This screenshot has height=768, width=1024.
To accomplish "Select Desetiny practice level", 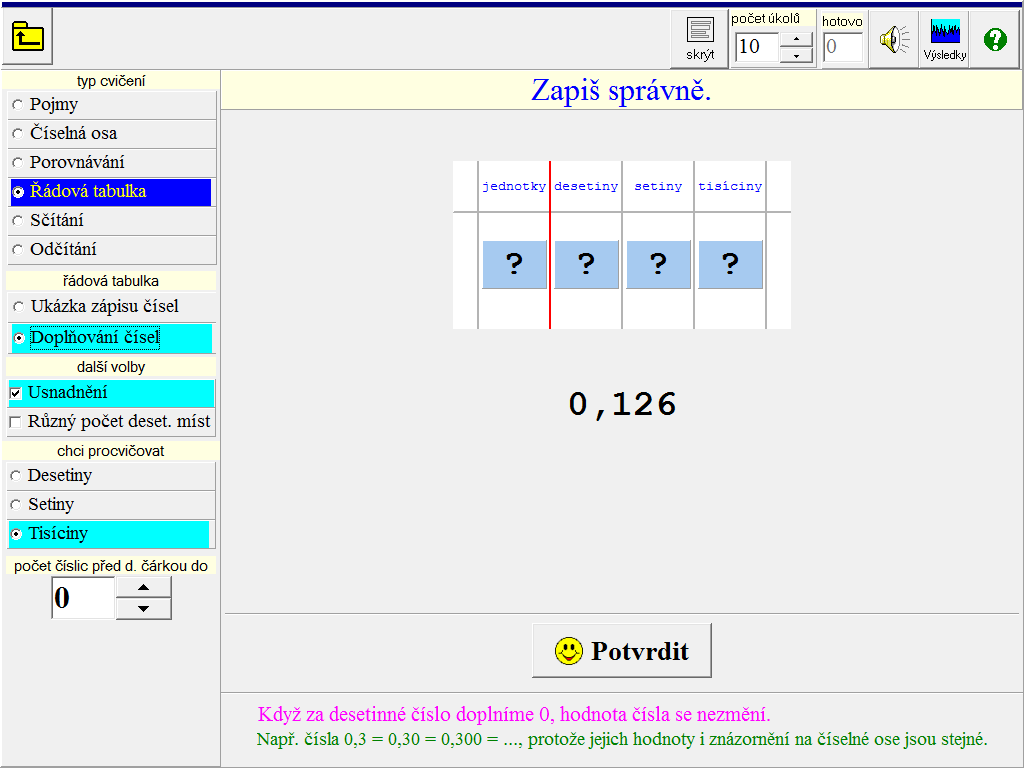I will coord(112,475).
